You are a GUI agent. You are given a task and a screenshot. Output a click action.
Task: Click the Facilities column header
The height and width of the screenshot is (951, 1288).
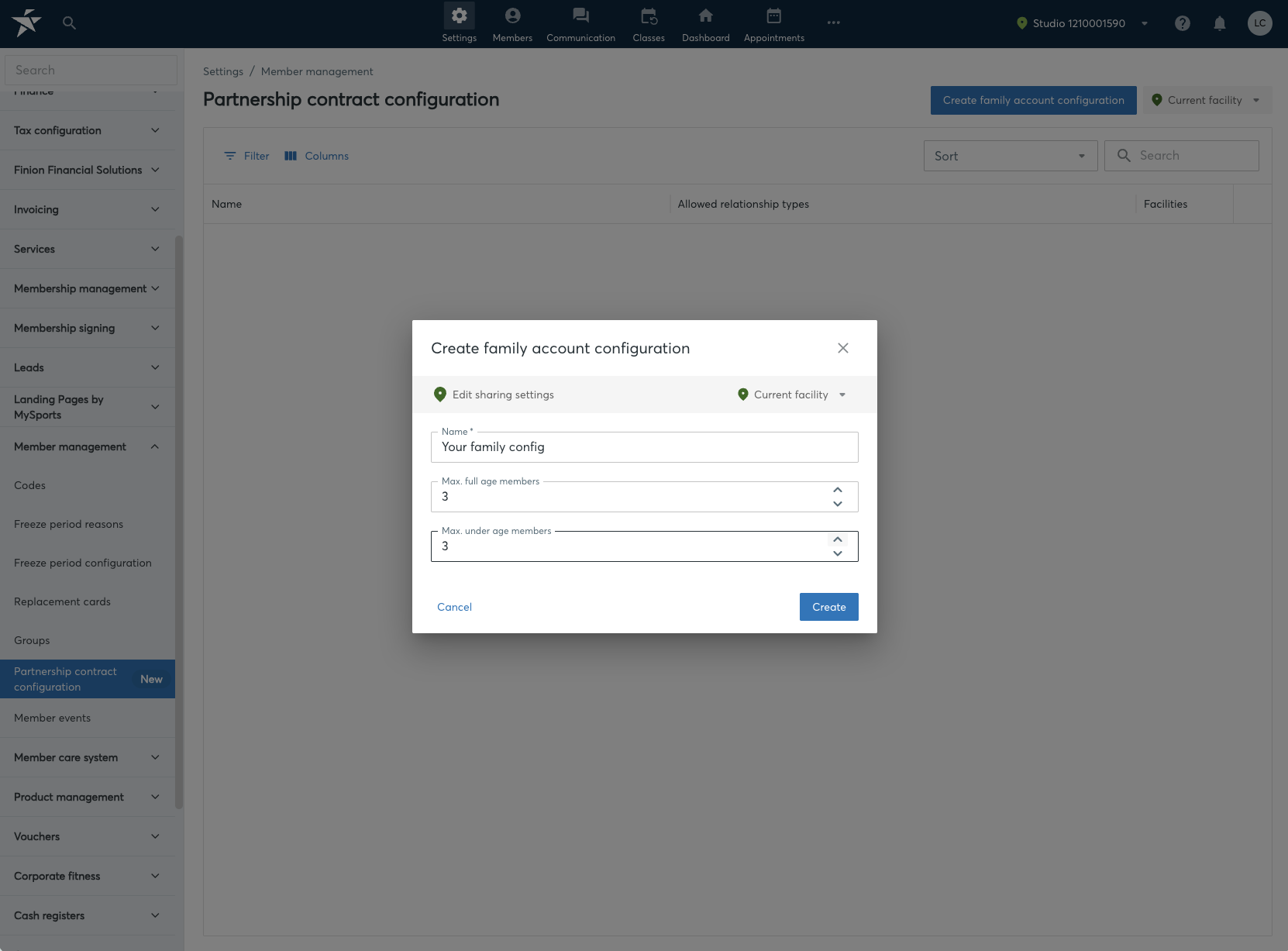1184,204
